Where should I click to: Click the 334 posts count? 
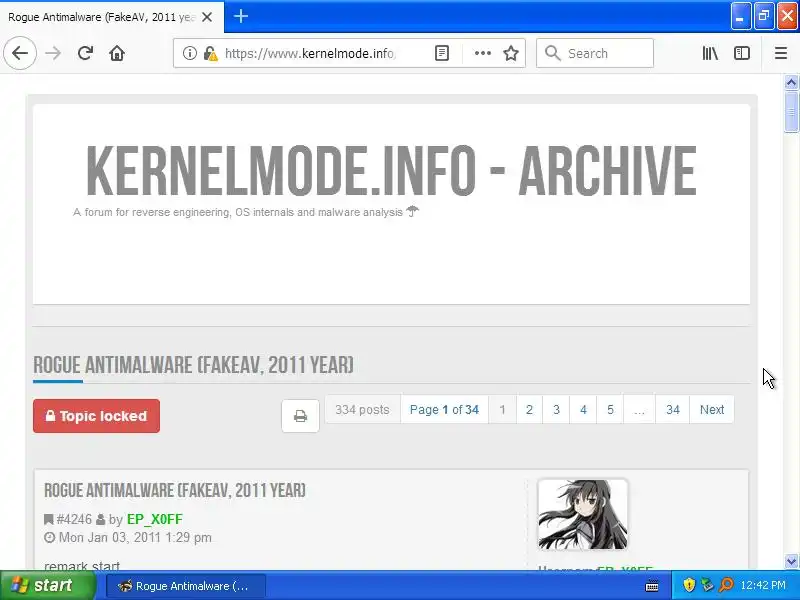(x=362, y=410)
